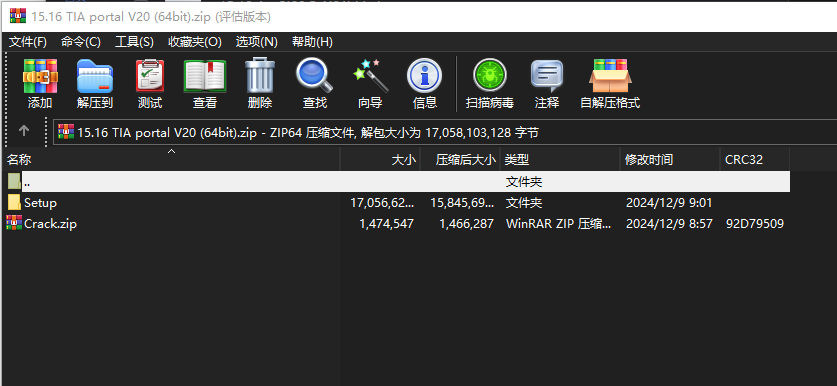This screenshot has height=386, width=837.
Task: Sort by 类型 column header
Action: pos(560,159)
